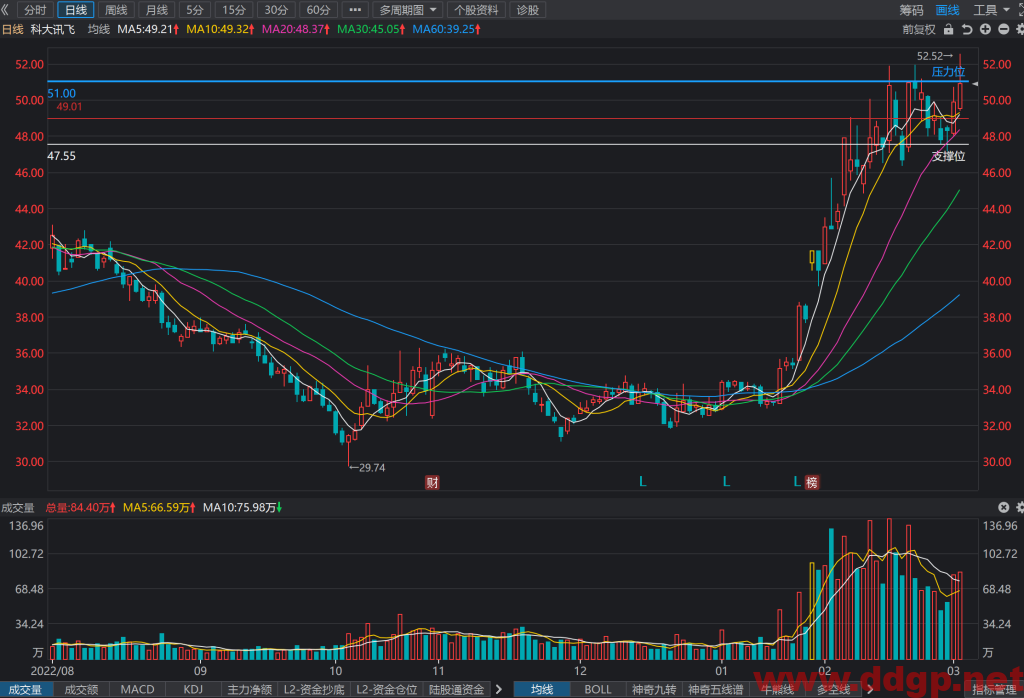The height and width of the screenshot is (698, 1024).
Task: Click the MA60:39.25 legend value
Action: (x=447, y=29)
